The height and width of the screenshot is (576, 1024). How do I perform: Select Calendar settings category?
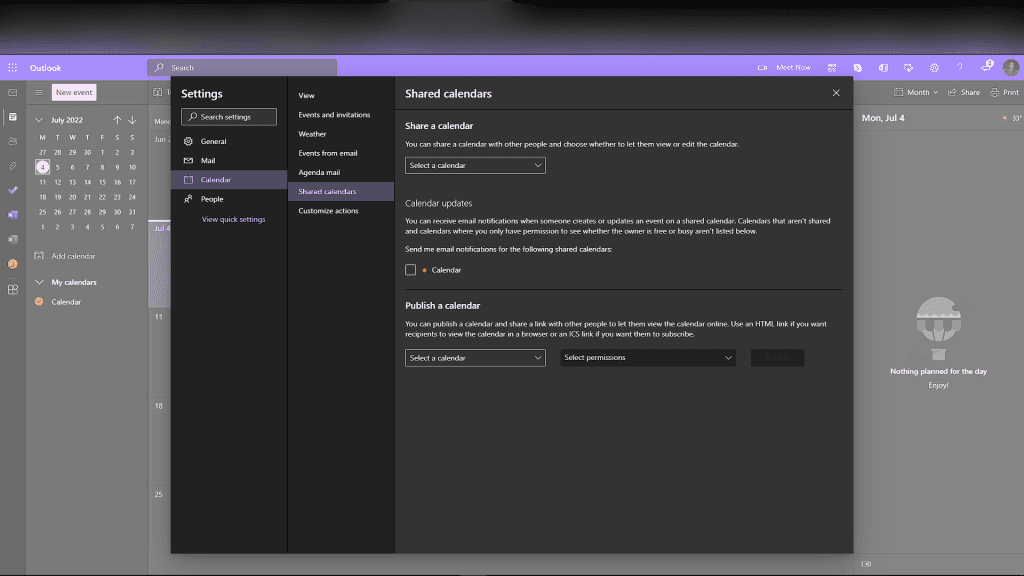(229, 180)
